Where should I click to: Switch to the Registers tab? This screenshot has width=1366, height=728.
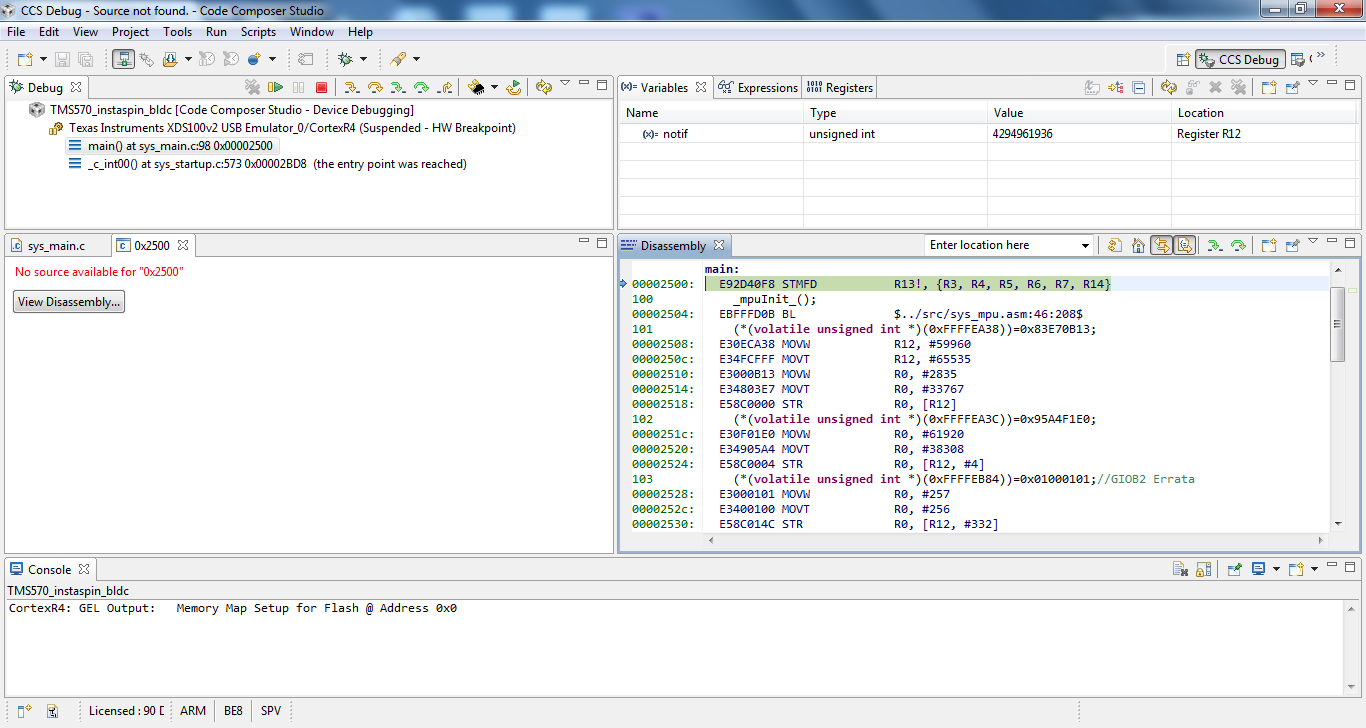pyautogui.click(x=840, y=88)
